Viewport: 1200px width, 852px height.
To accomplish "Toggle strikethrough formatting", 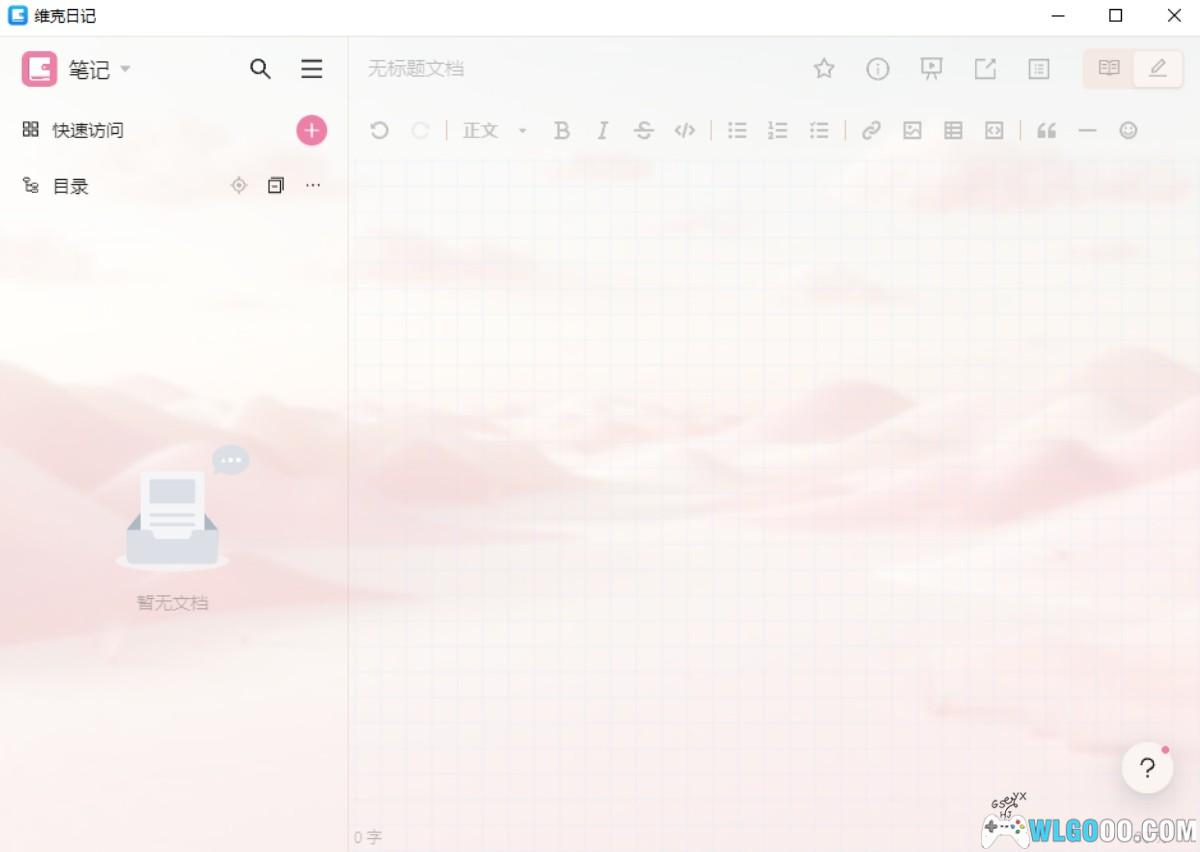I will click(x=644, y=130).
